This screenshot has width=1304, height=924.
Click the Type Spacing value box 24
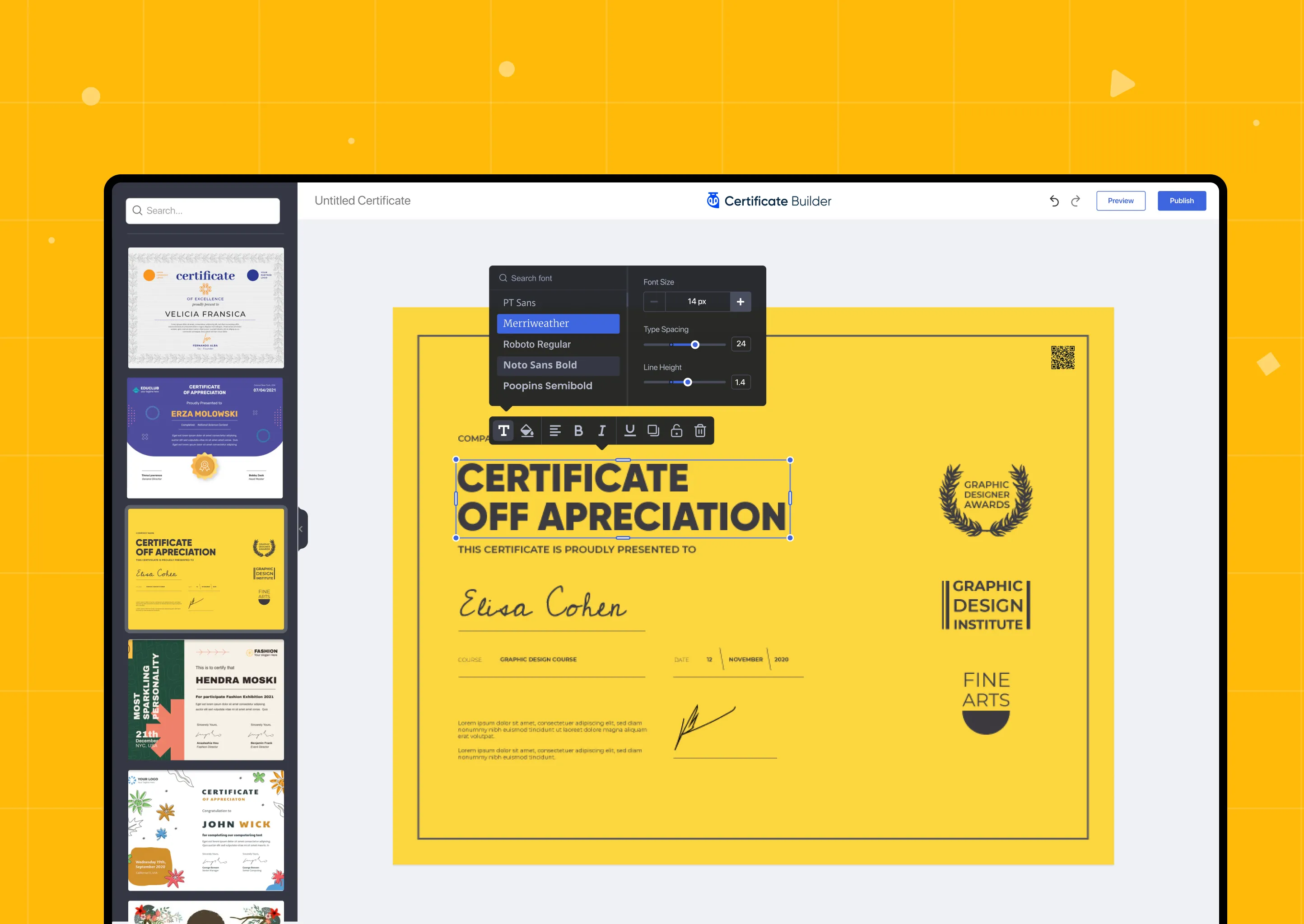click(x=741, y=344)
